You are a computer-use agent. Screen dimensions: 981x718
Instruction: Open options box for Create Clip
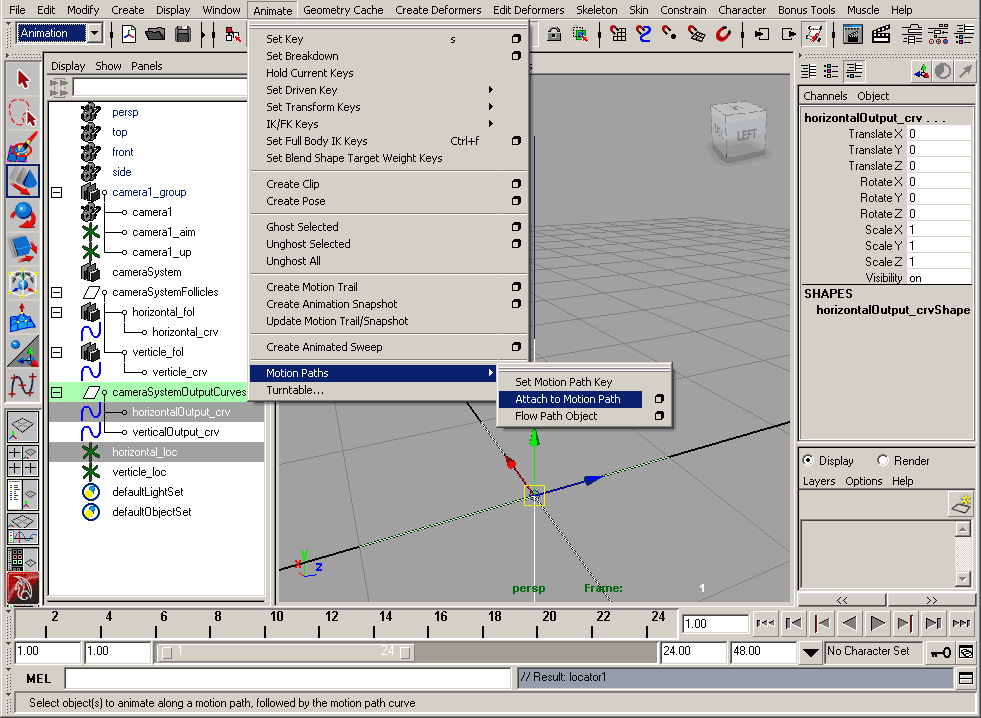click(516, 184)
